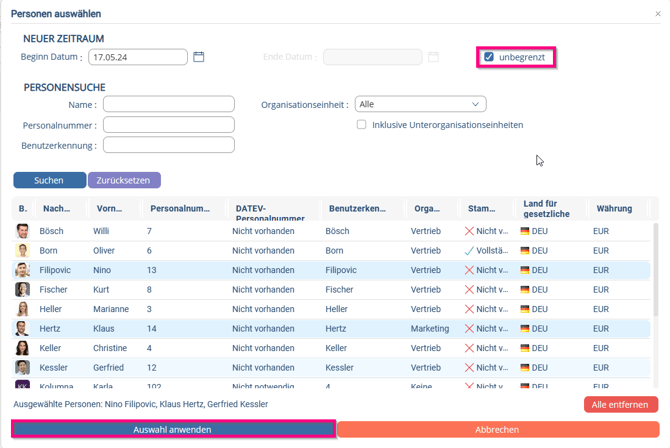Close the Personen auswählen dialog

657,14
